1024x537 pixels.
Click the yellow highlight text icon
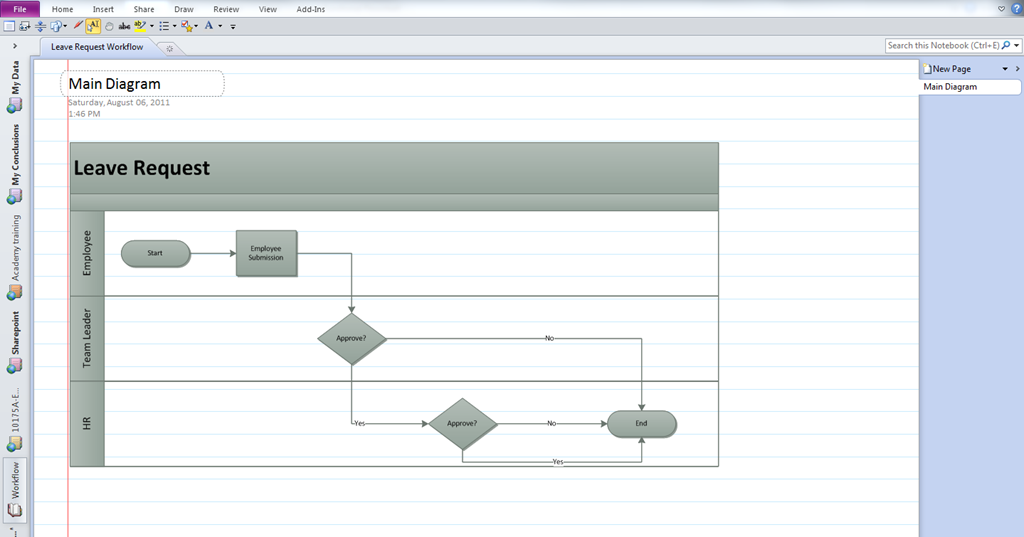click(x=140, y=26)
